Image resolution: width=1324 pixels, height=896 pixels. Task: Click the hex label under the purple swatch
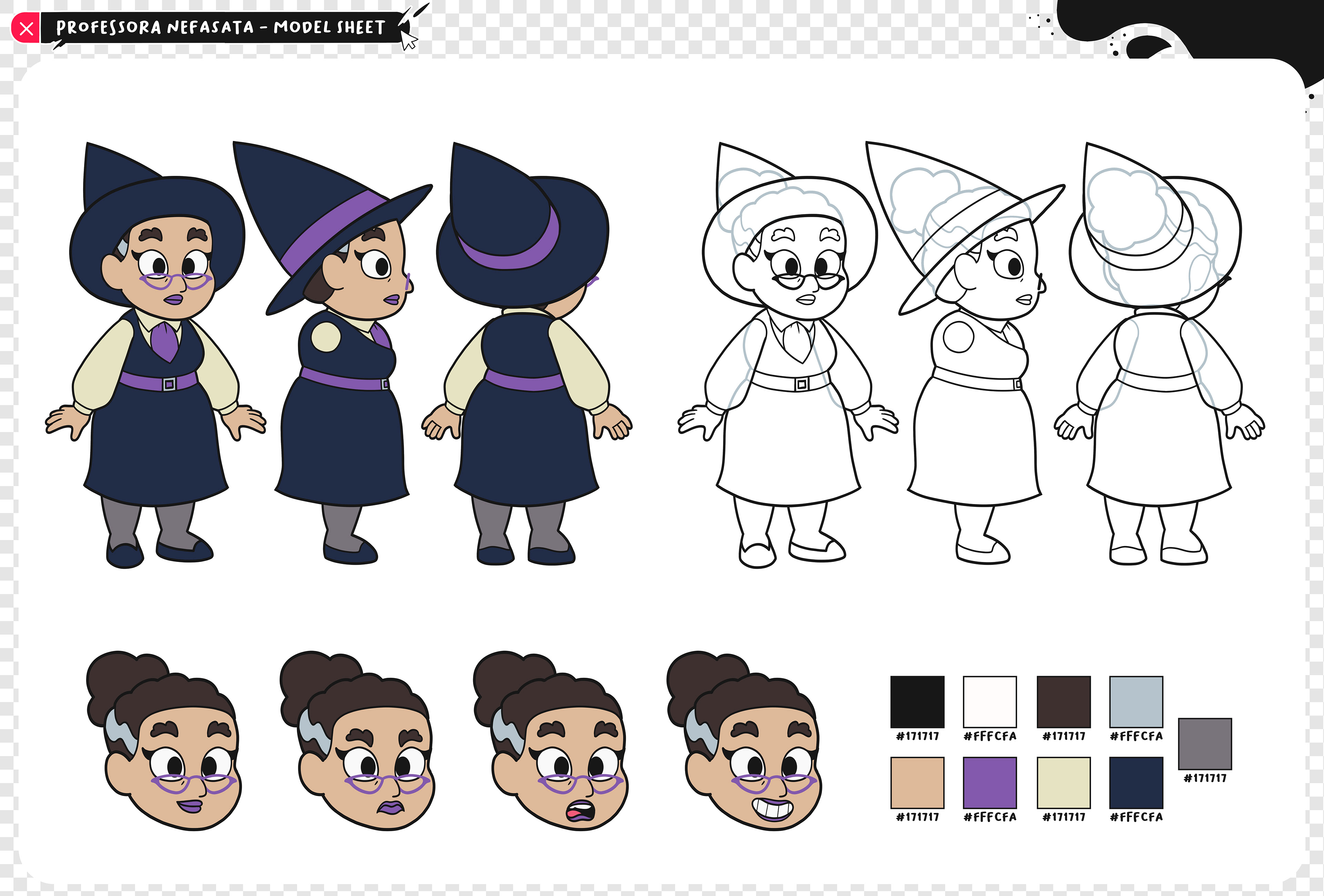tap(990, 817)
